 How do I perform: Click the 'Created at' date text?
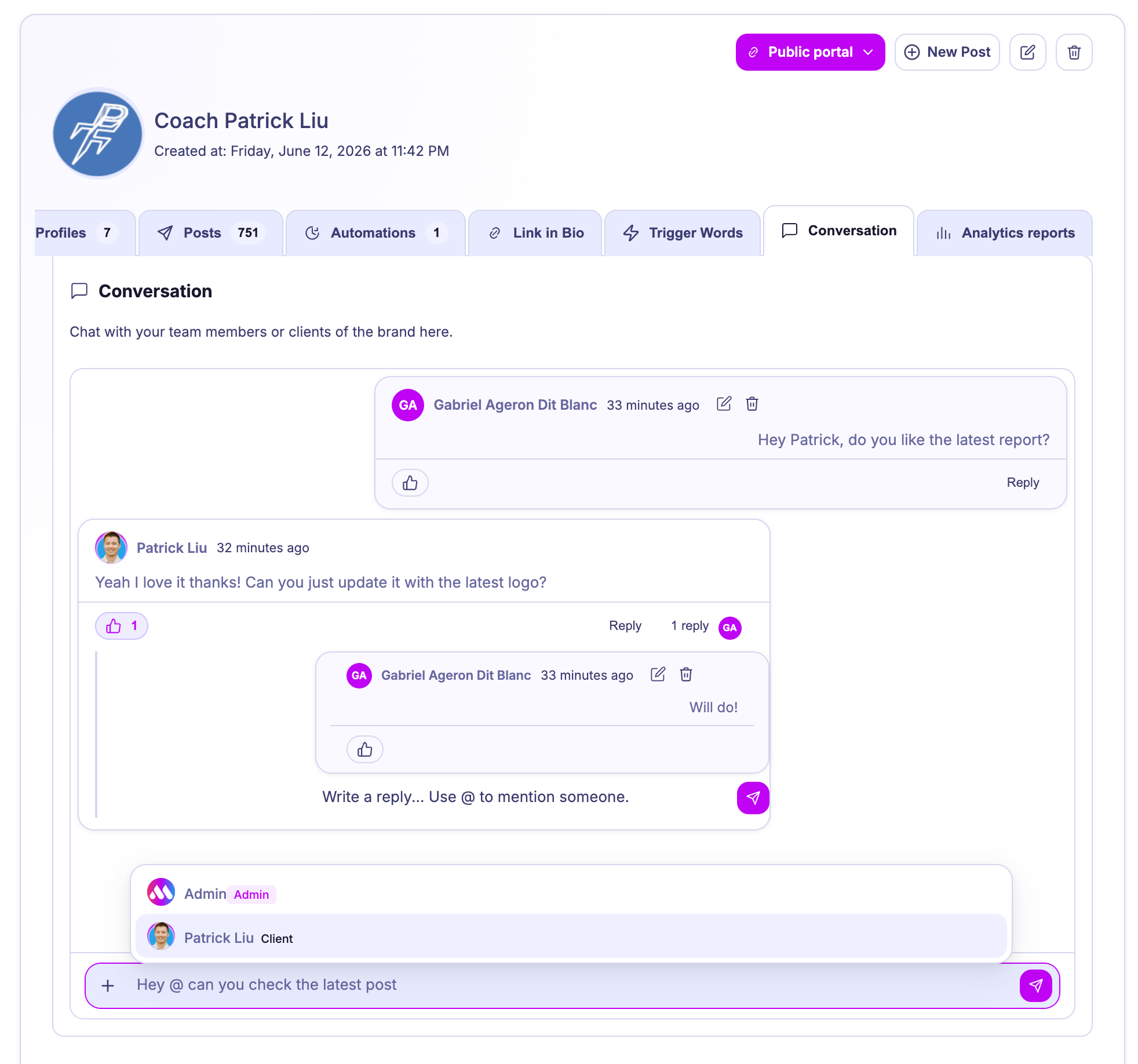click(301, 151)
